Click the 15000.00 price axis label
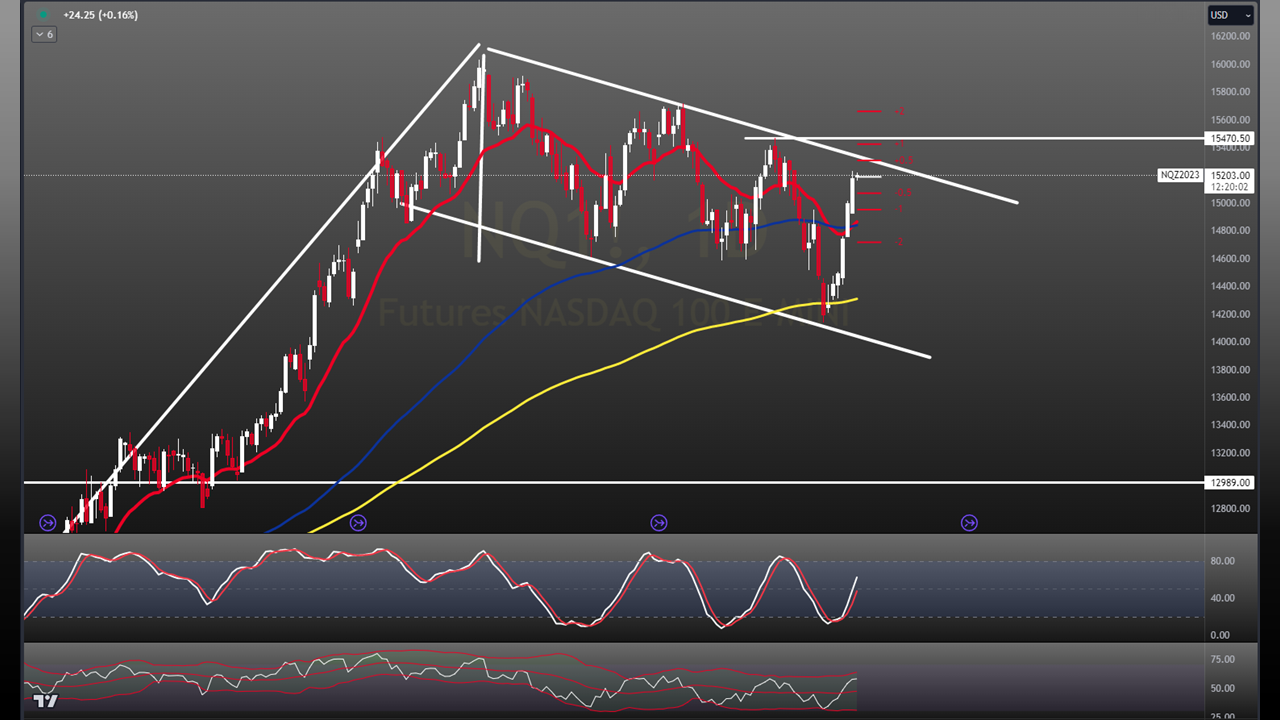Screen dimensions: 1280x720 pos(1231,203)
